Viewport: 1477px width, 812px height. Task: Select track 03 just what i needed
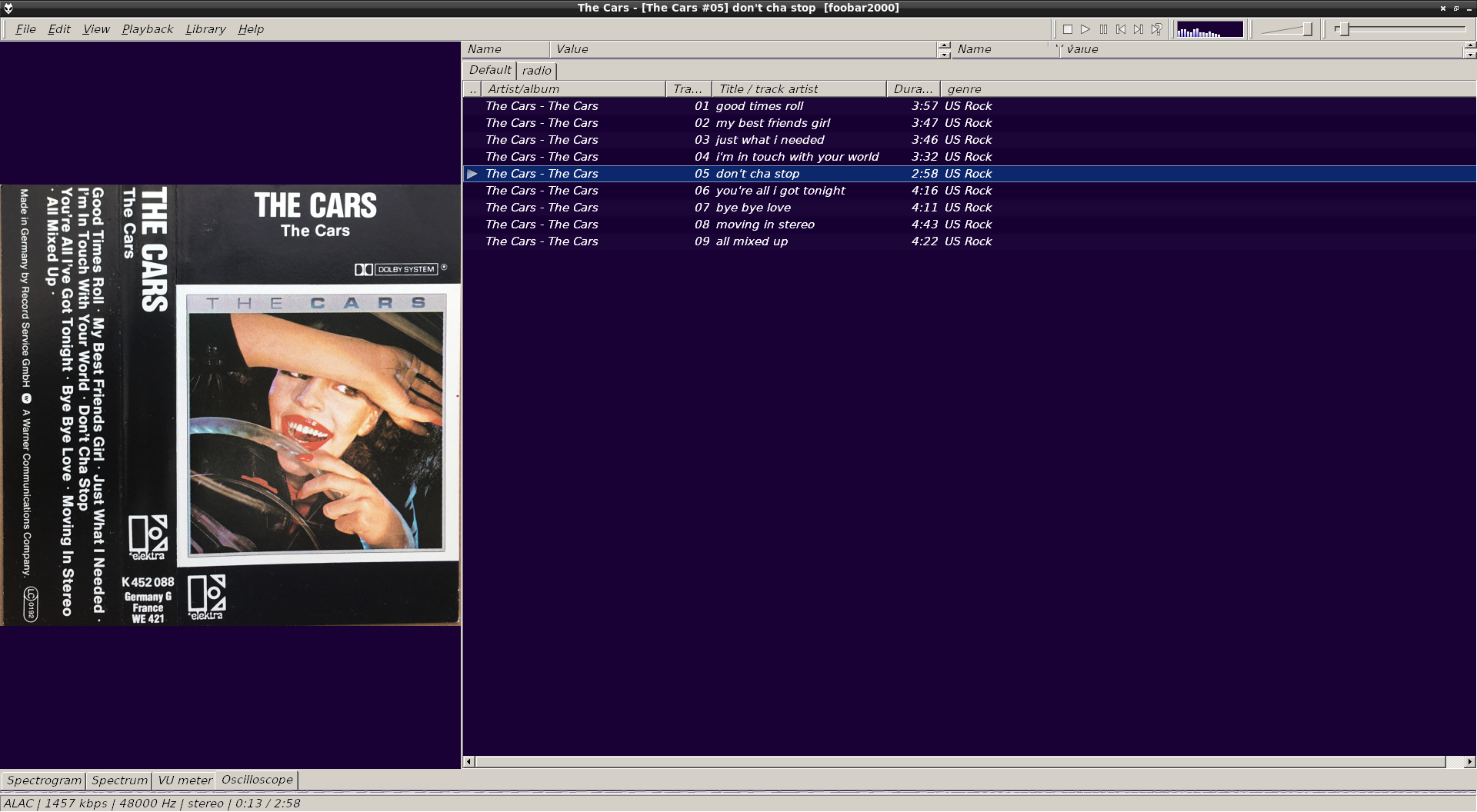click(x=969, y=140)
